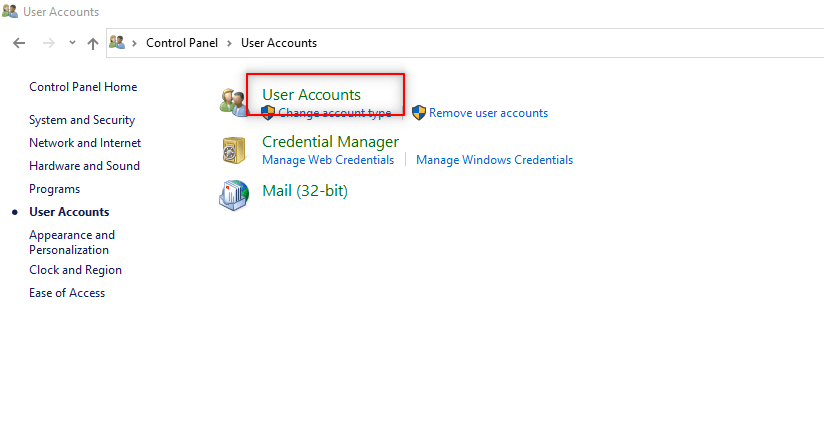Select Control Panel in the breadcrumb
This screenshot has width=824, height=436.
coord(182,43)
